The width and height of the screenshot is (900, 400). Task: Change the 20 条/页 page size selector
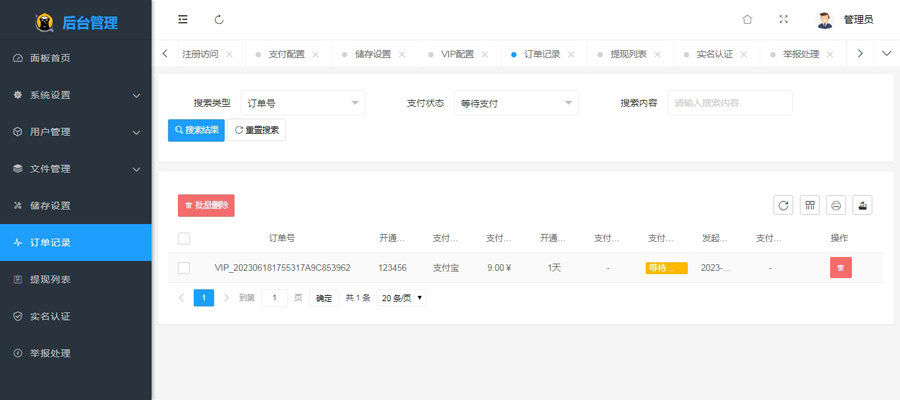click(401, 298)
